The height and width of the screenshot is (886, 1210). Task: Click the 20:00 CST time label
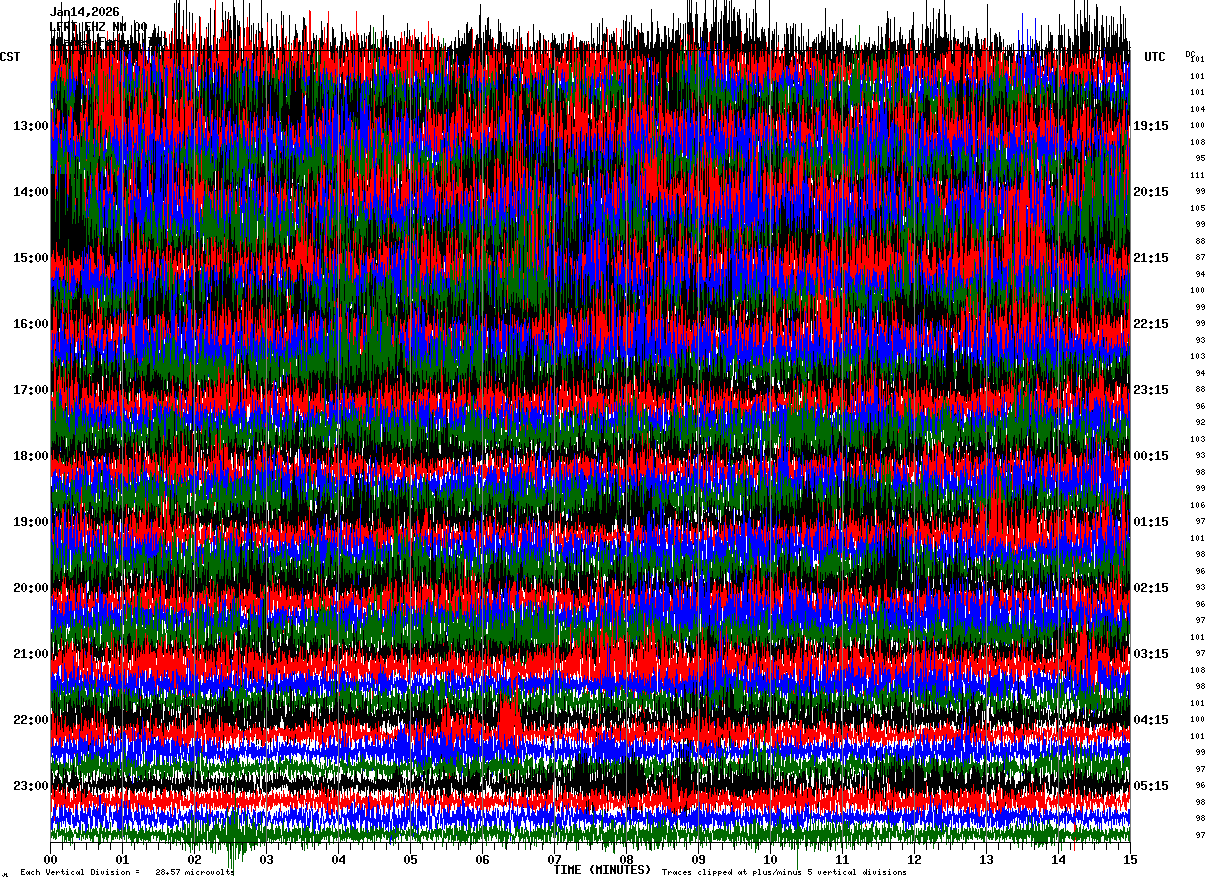tap(31, 588)
